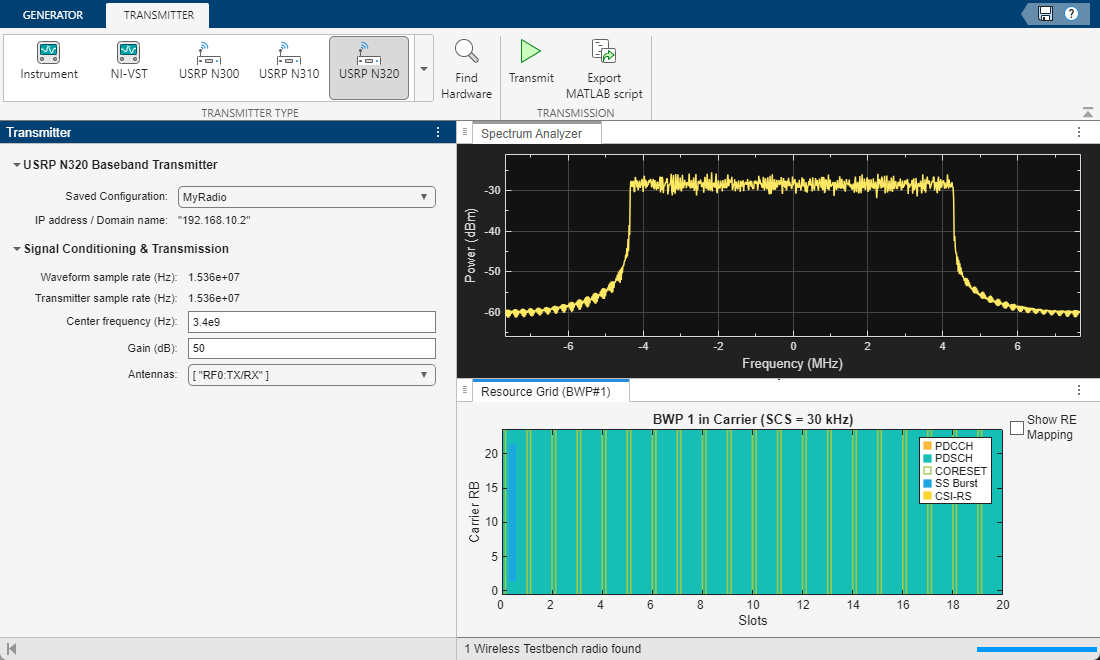Click the Center frequency input field
Screen dimensions: 1100x660
pos(311,322)
